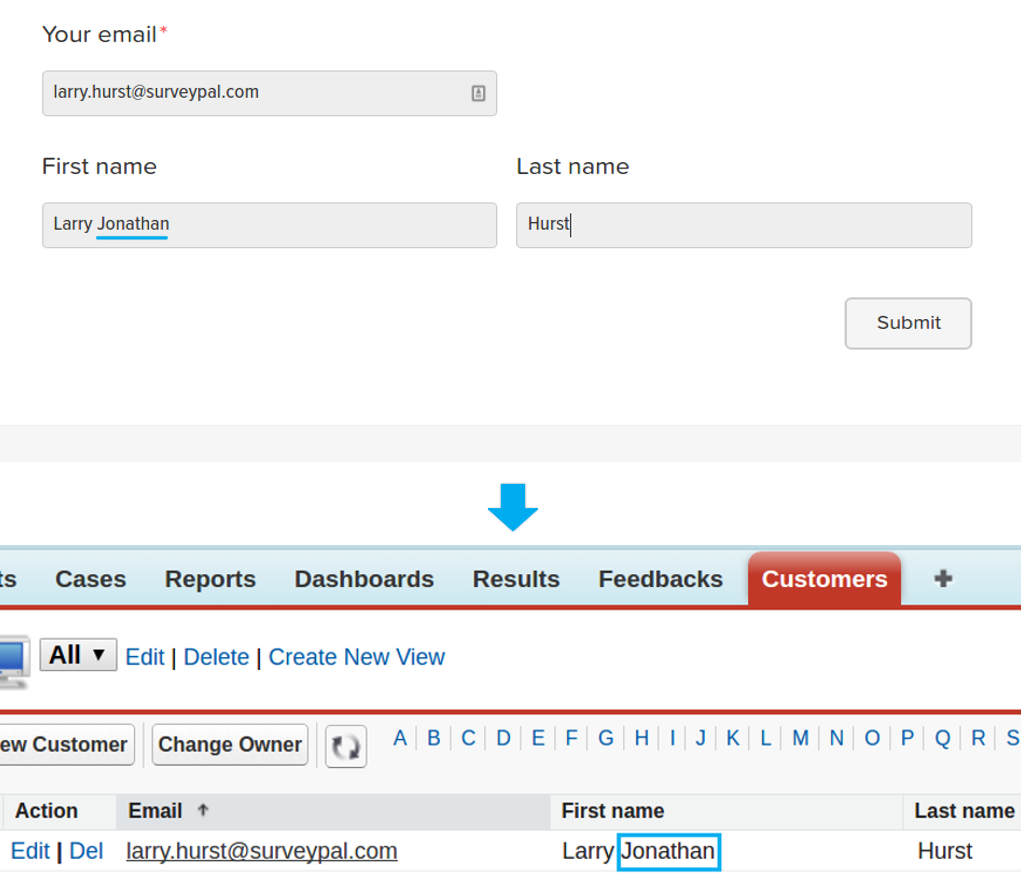1021x886 pixels.
Task: Select the Customers tab
Action: click(824, 579)
